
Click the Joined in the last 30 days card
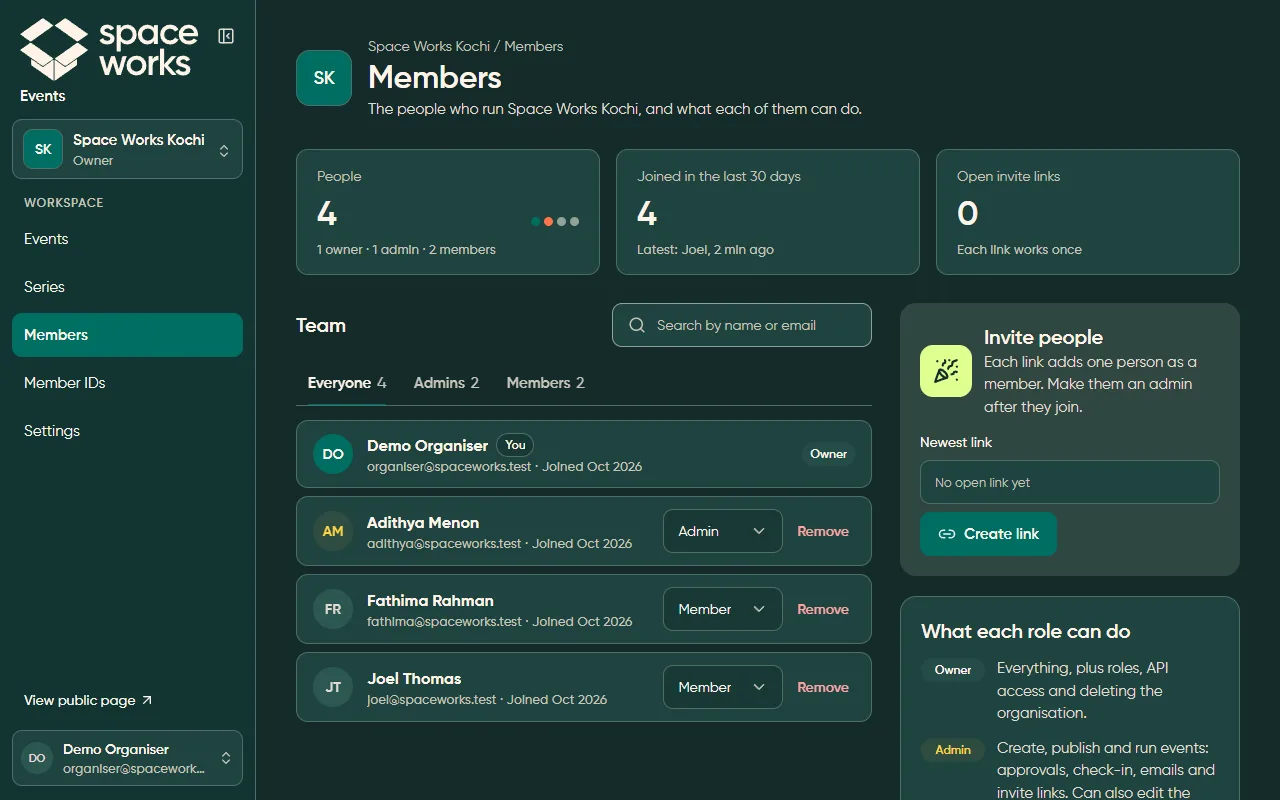tap(768, 212)
